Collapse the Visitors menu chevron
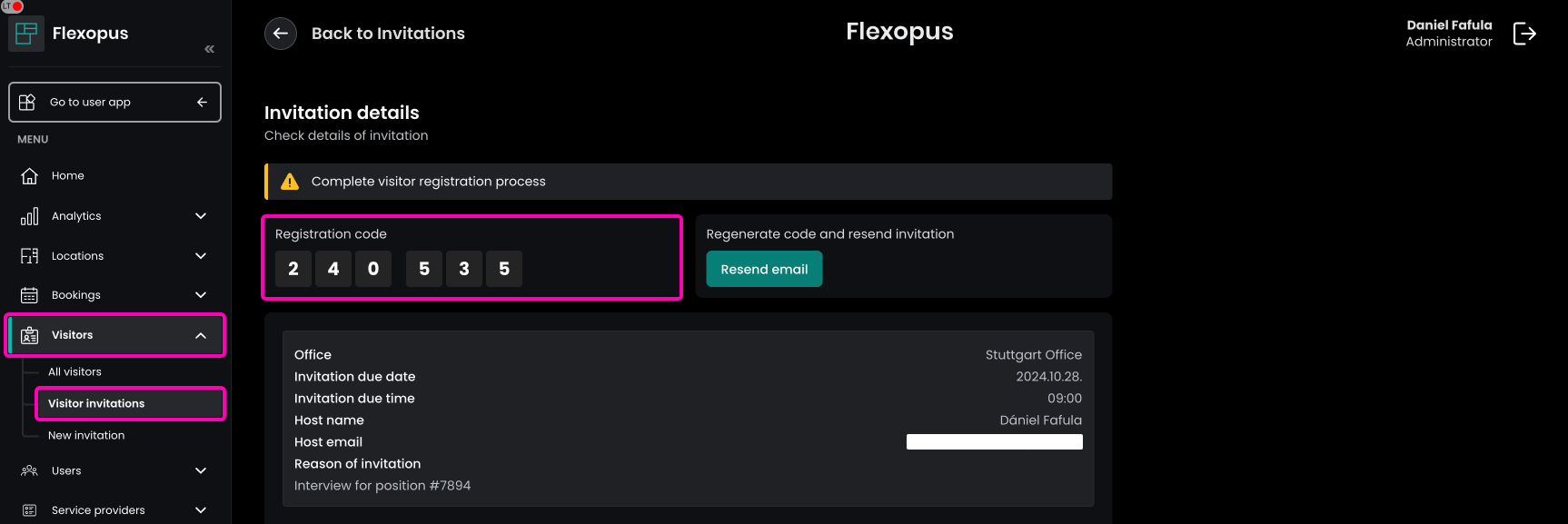Screen dimensions: 1568x524 (x=201, y=335)
